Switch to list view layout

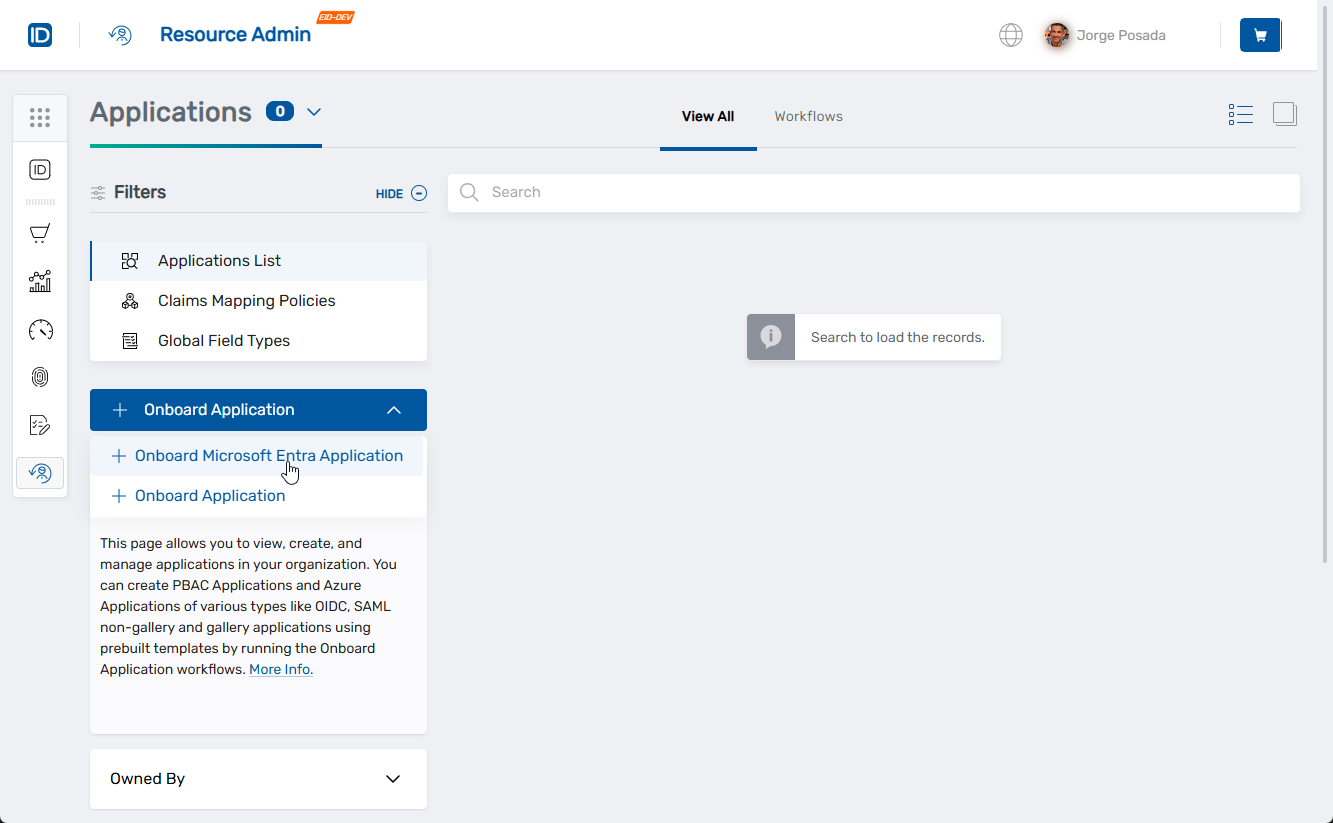coord(1240,113)
